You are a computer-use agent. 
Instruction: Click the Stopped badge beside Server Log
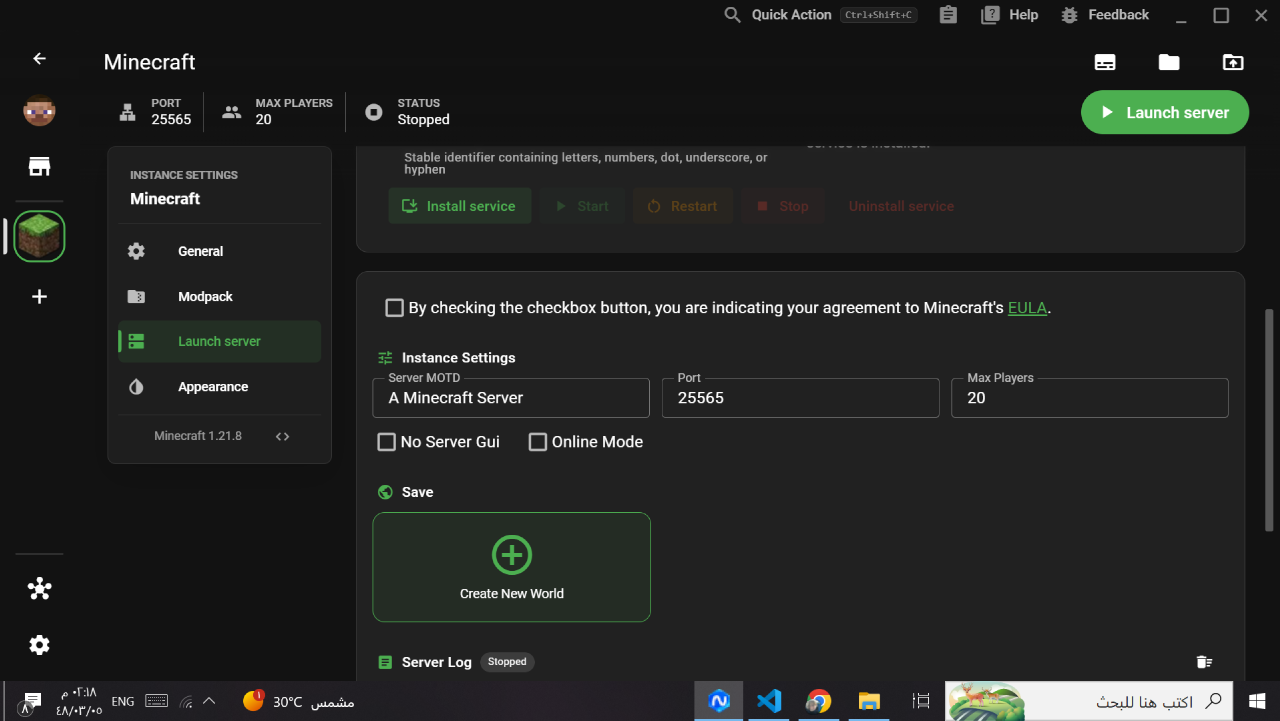(507, 662)
